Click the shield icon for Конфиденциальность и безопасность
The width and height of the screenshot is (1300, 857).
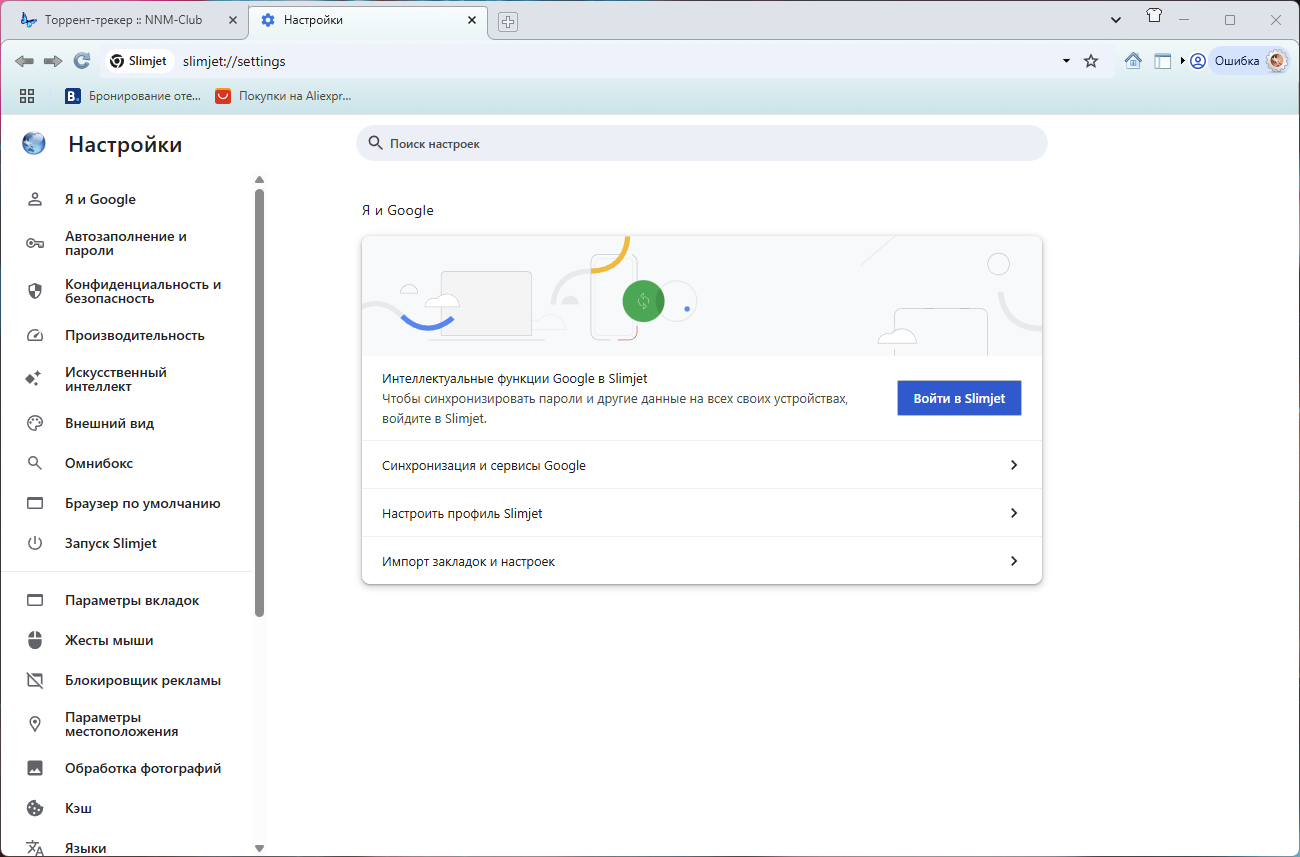coord(35,291)
